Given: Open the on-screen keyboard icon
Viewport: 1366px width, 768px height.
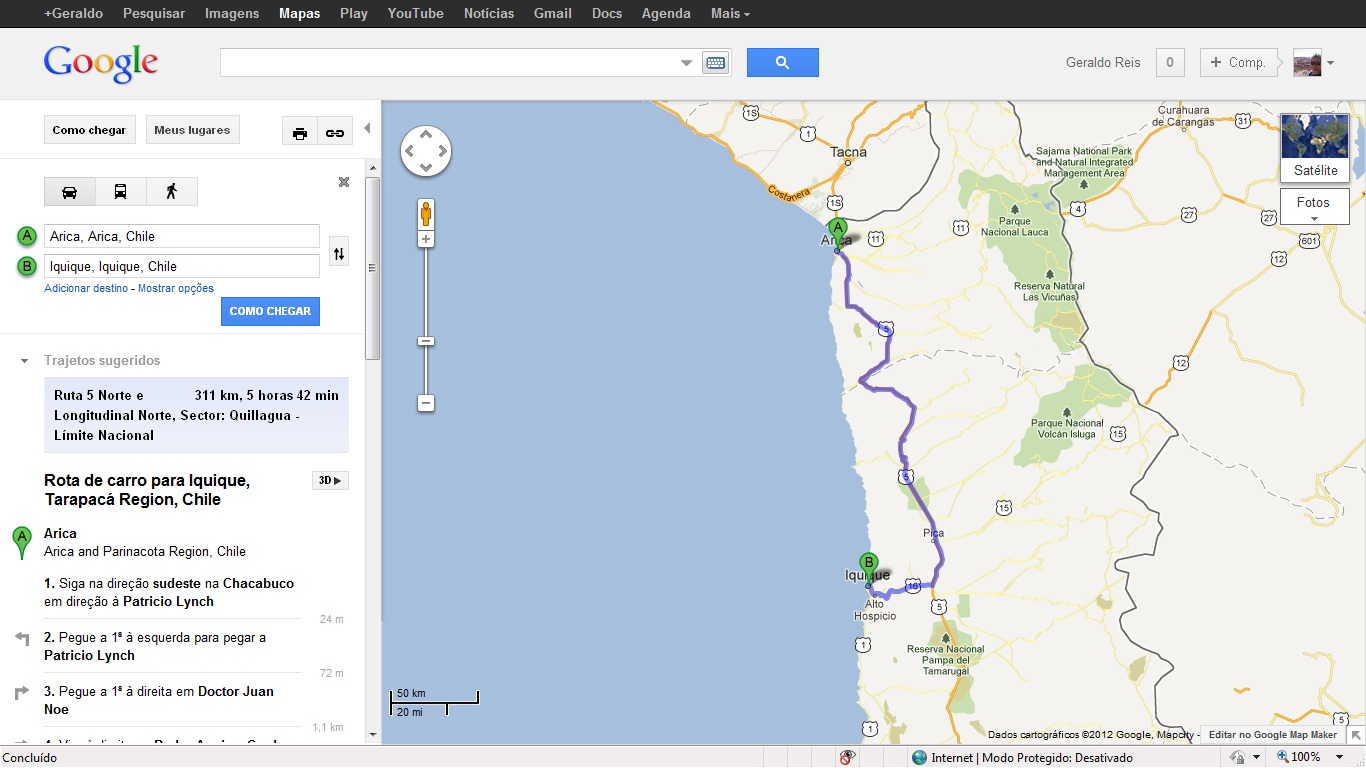Looking at the screenshot, I should [715, 62].
